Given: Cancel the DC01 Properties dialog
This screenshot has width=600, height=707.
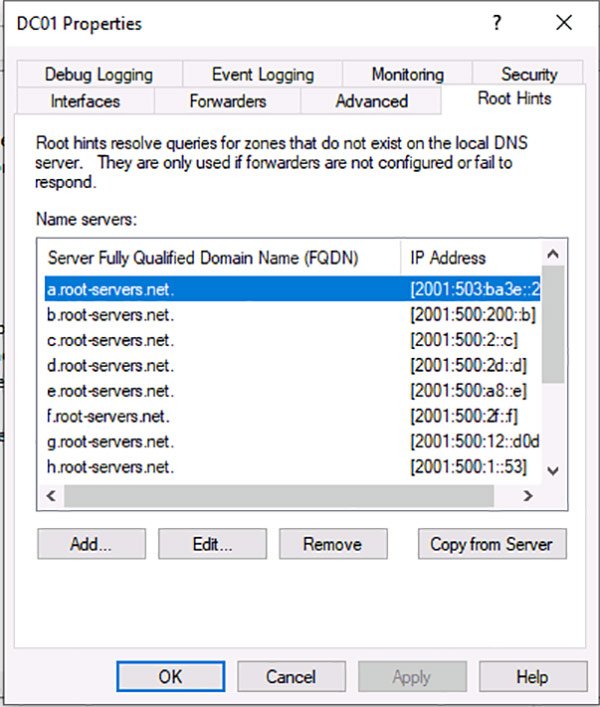Looking at the screenshot, I should 291,677.
